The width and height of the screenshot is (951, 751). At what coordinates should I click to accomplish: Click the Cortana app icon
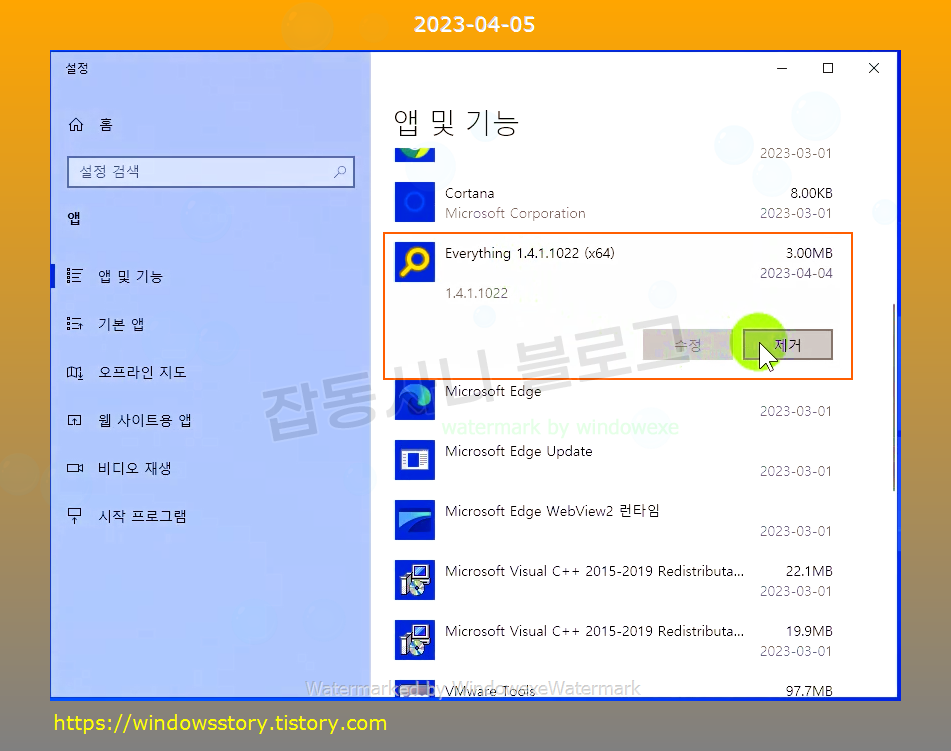(x=415, y=202)
